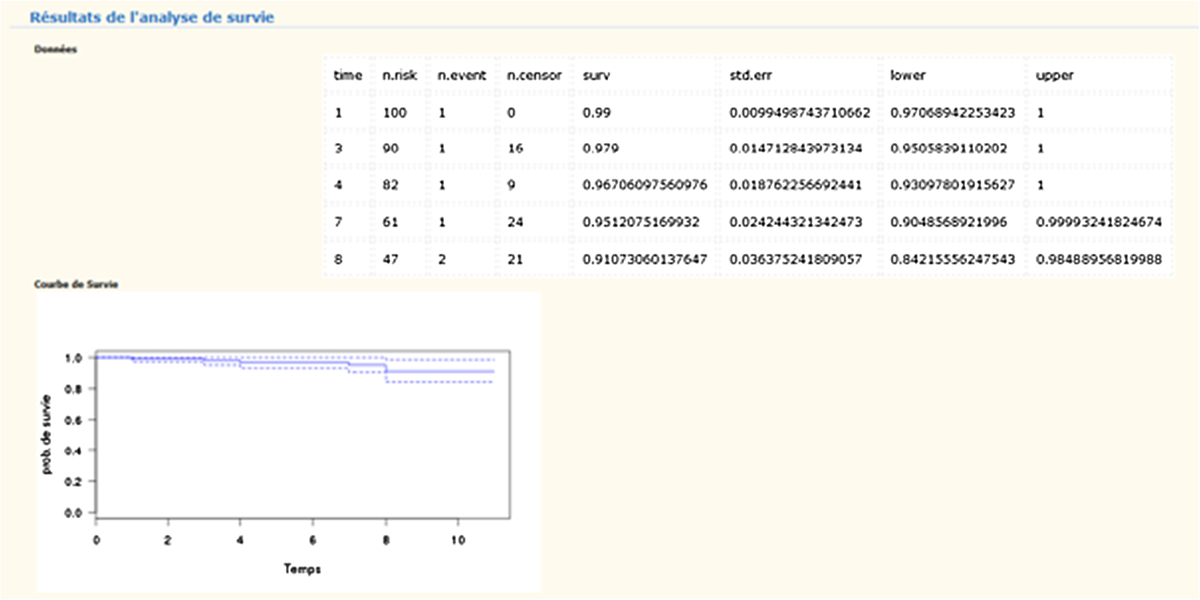Click the survival curve plot image
Image resolution: width=1200 pixels, height=600 pixels.
pyautogui.click(x=289, y=441)
